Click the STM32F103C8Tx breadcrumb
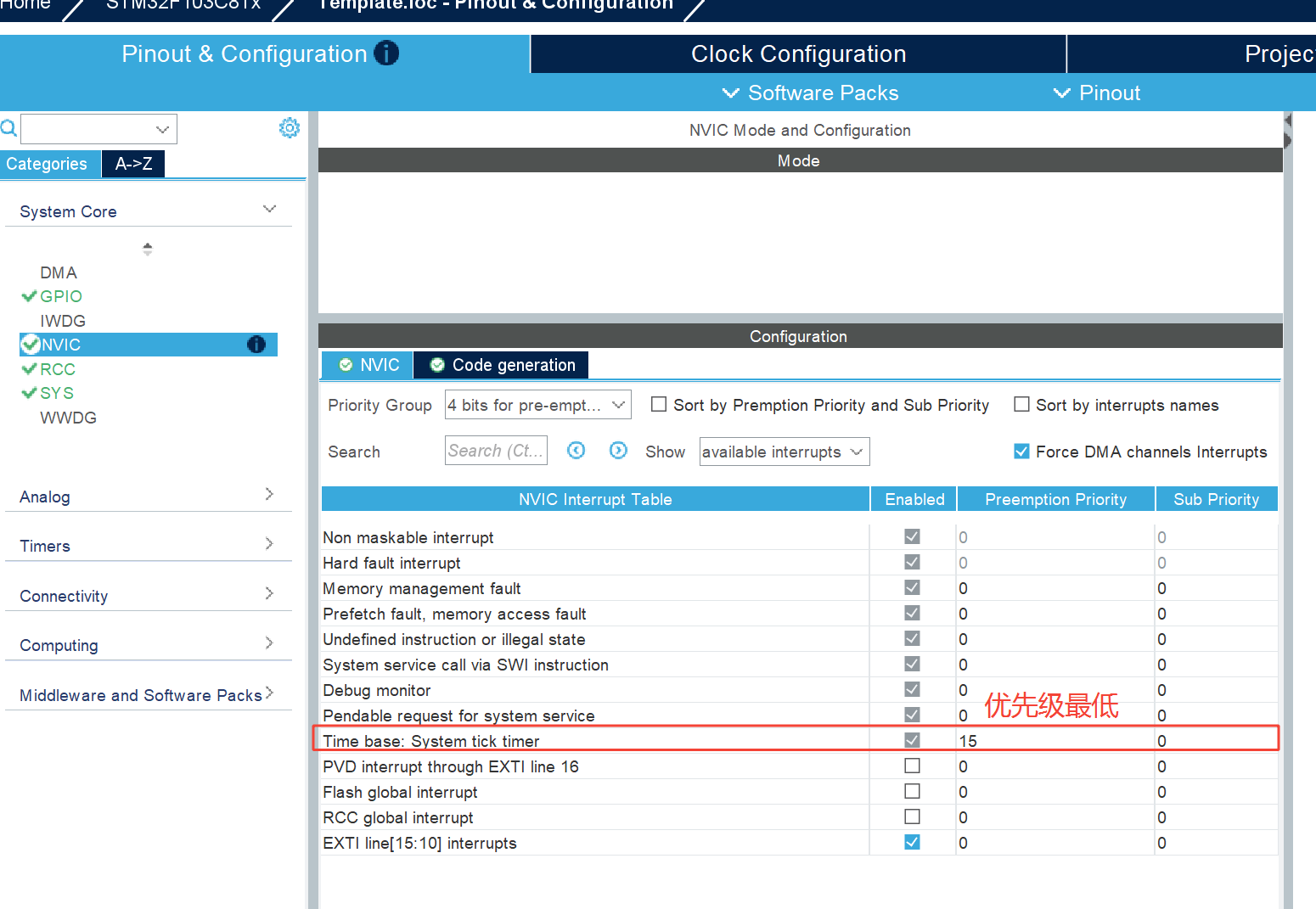This screenshot has width=1316, height=909. click(183, 4)
